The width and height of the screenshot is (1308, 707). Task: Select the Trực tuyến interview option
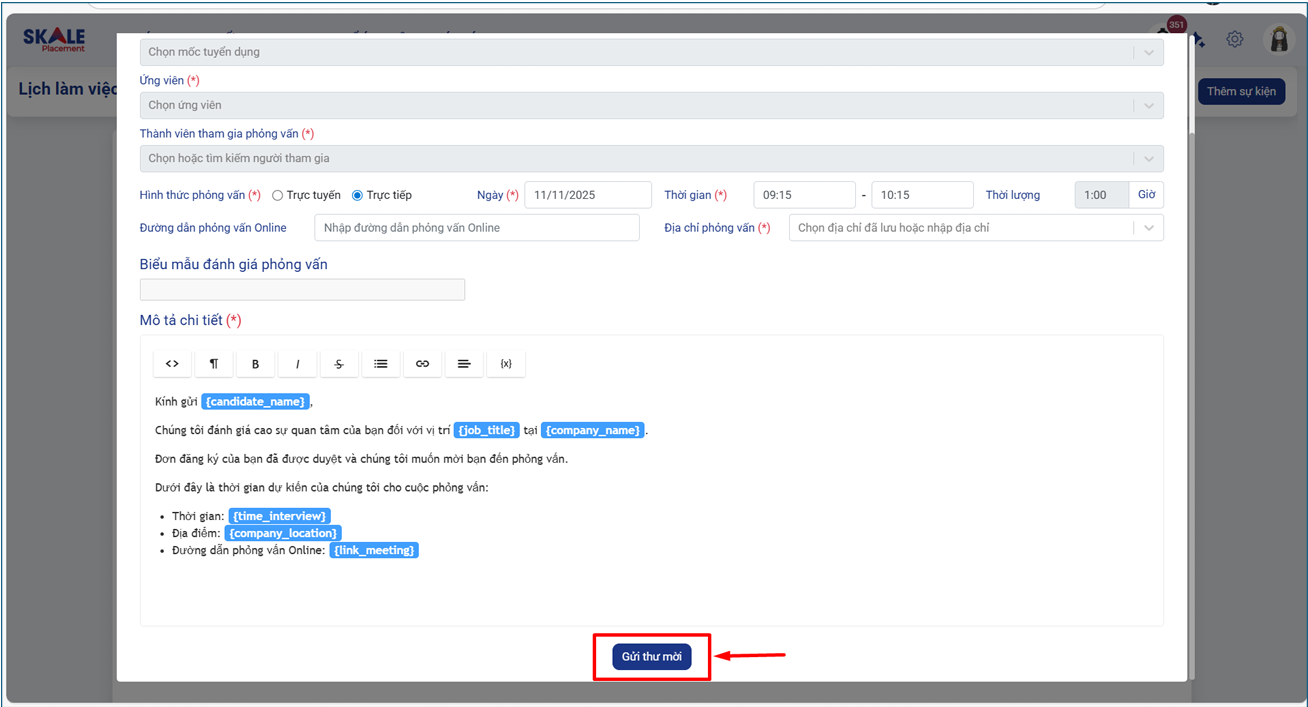click(278, 196)
